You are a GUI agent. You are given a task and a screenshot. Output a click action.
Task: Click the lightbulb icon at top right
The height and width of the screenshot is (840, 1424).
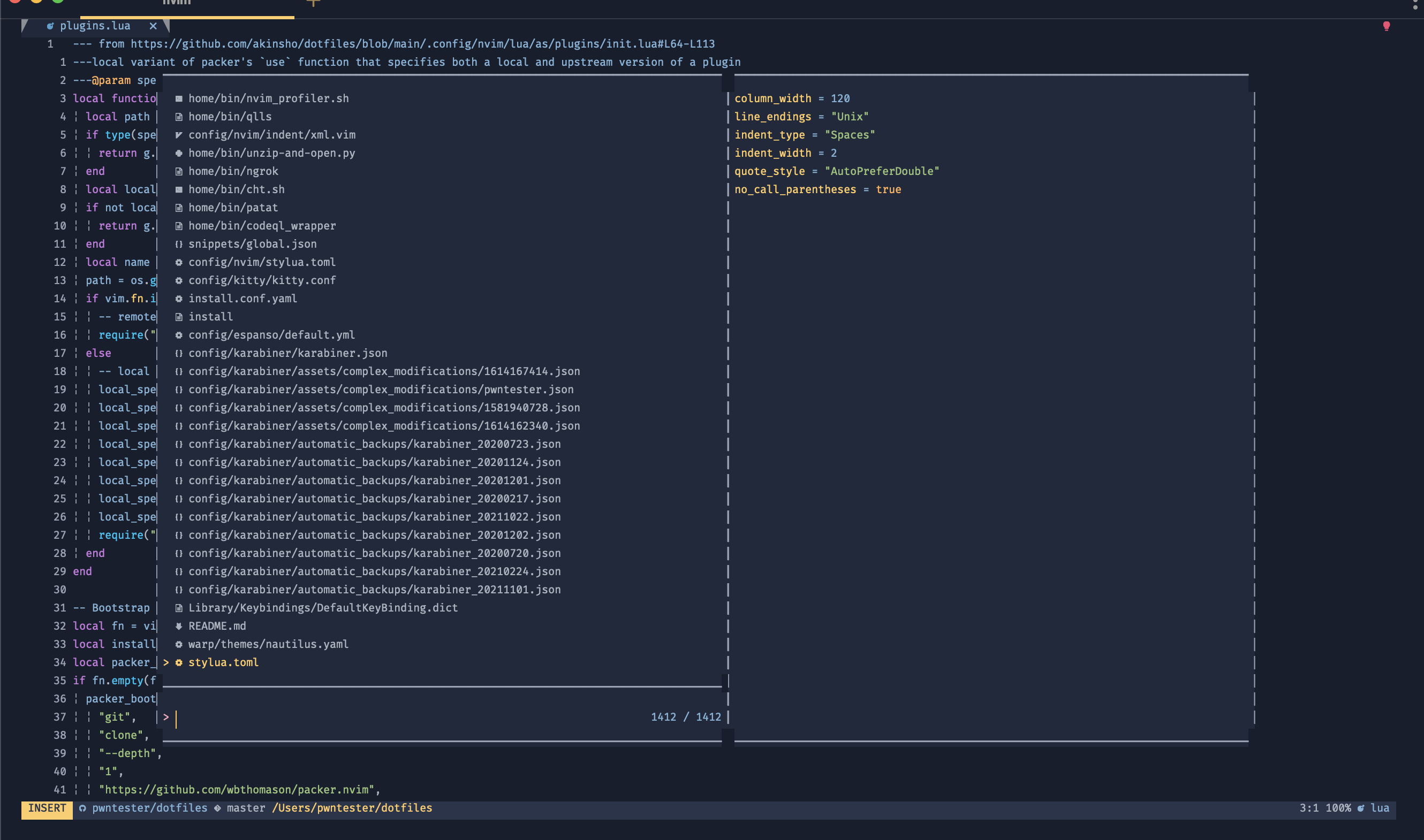1385,26
